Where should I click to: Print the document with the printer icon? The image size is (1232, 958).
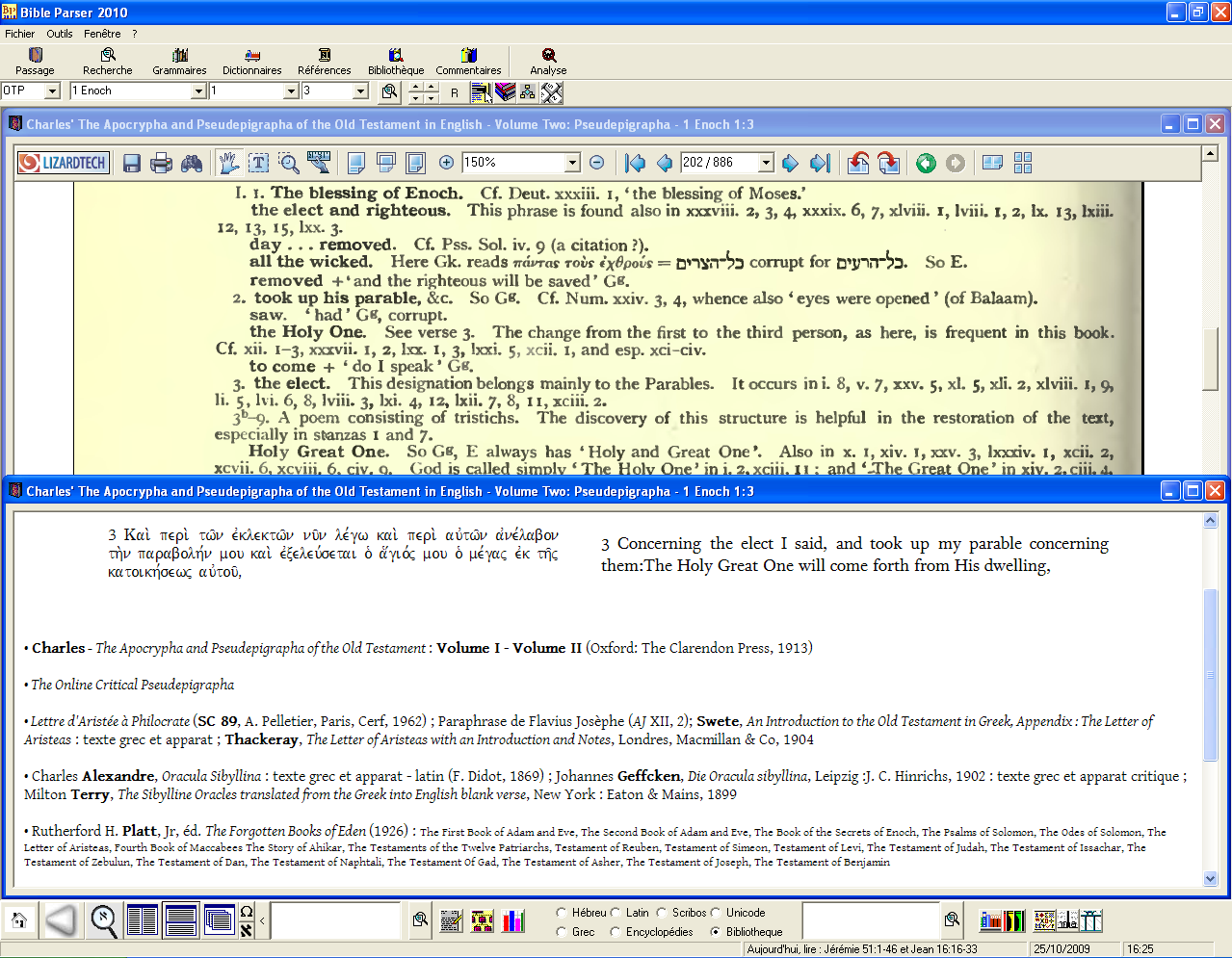(162, 163)
